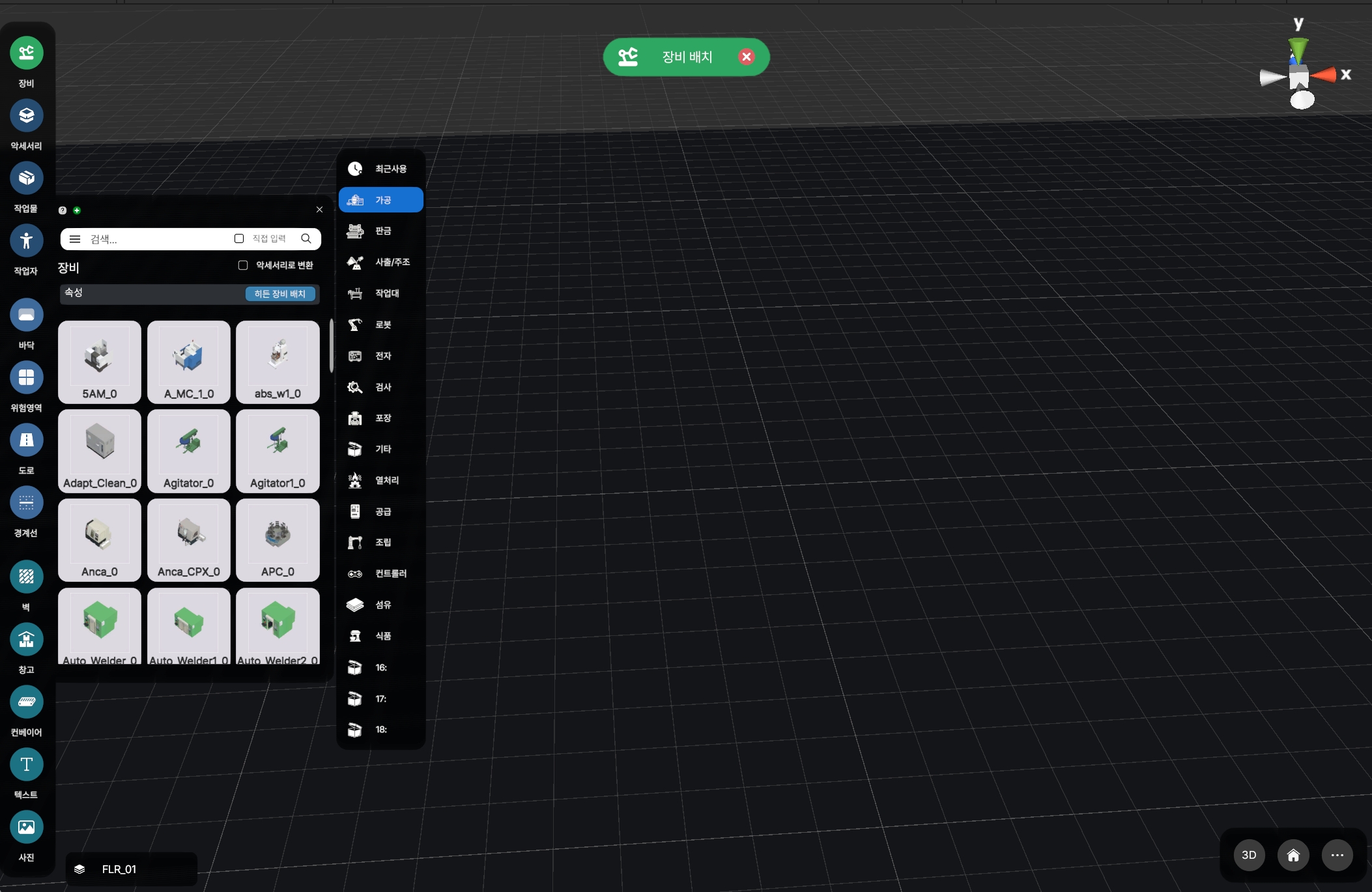The image size is (1372, 892).
Task: Select the 로봇 robot category
Action: pos(382,324)
